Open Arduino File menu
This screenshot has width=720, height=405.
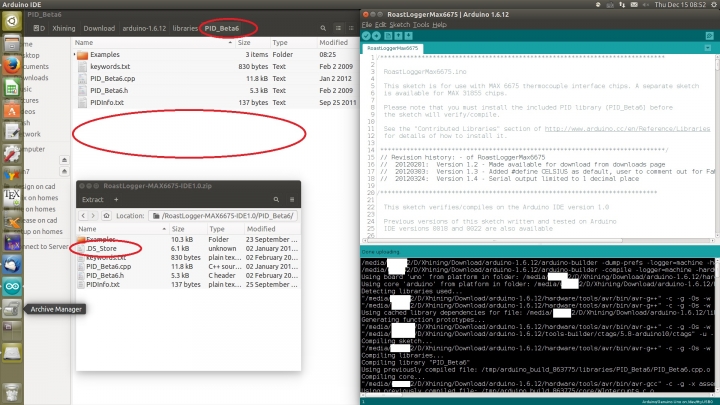click(x=366, y=25)
